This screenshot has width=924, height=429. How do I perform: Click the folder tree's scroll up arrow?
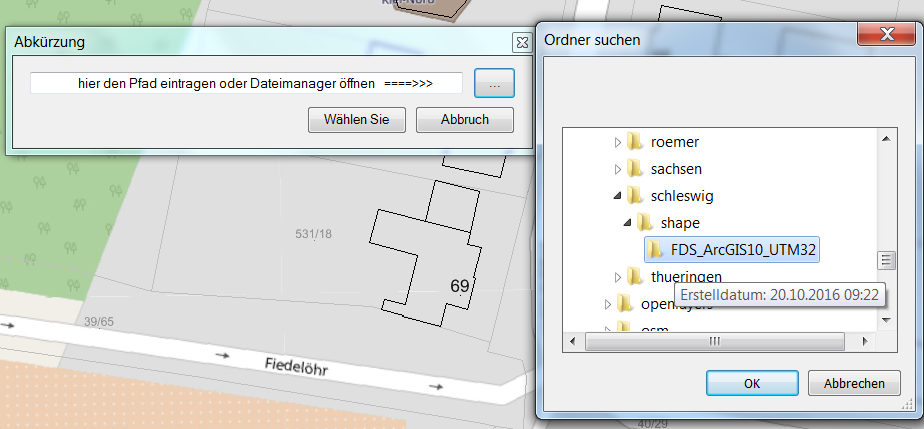[x=886, y=139]
